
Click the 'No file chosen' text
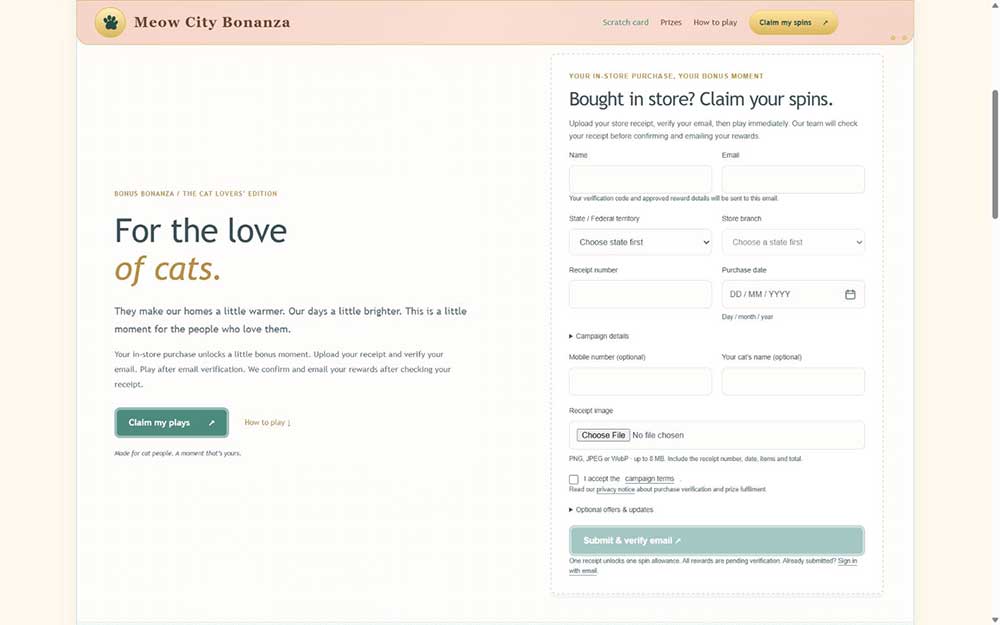point(658,435)
